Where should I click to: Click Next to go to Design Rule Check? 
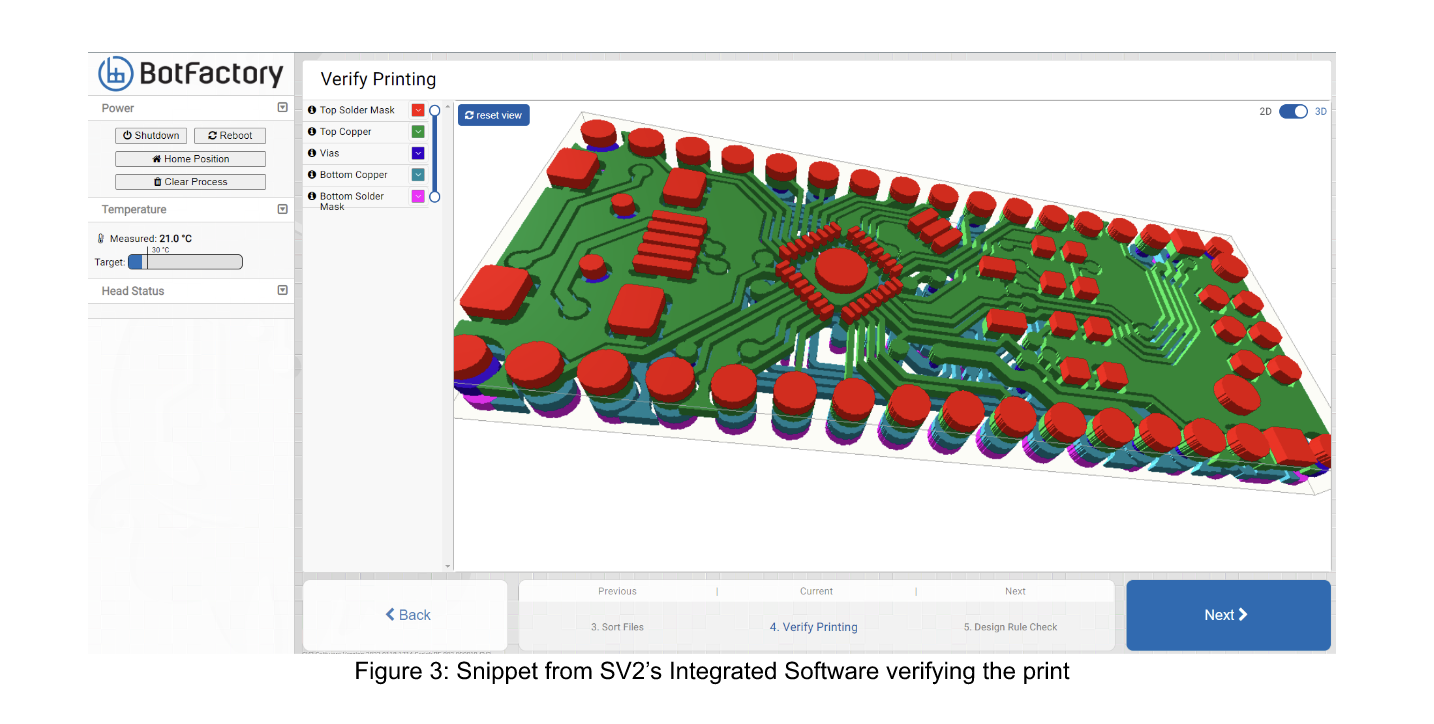click(x=1227, y=615)
